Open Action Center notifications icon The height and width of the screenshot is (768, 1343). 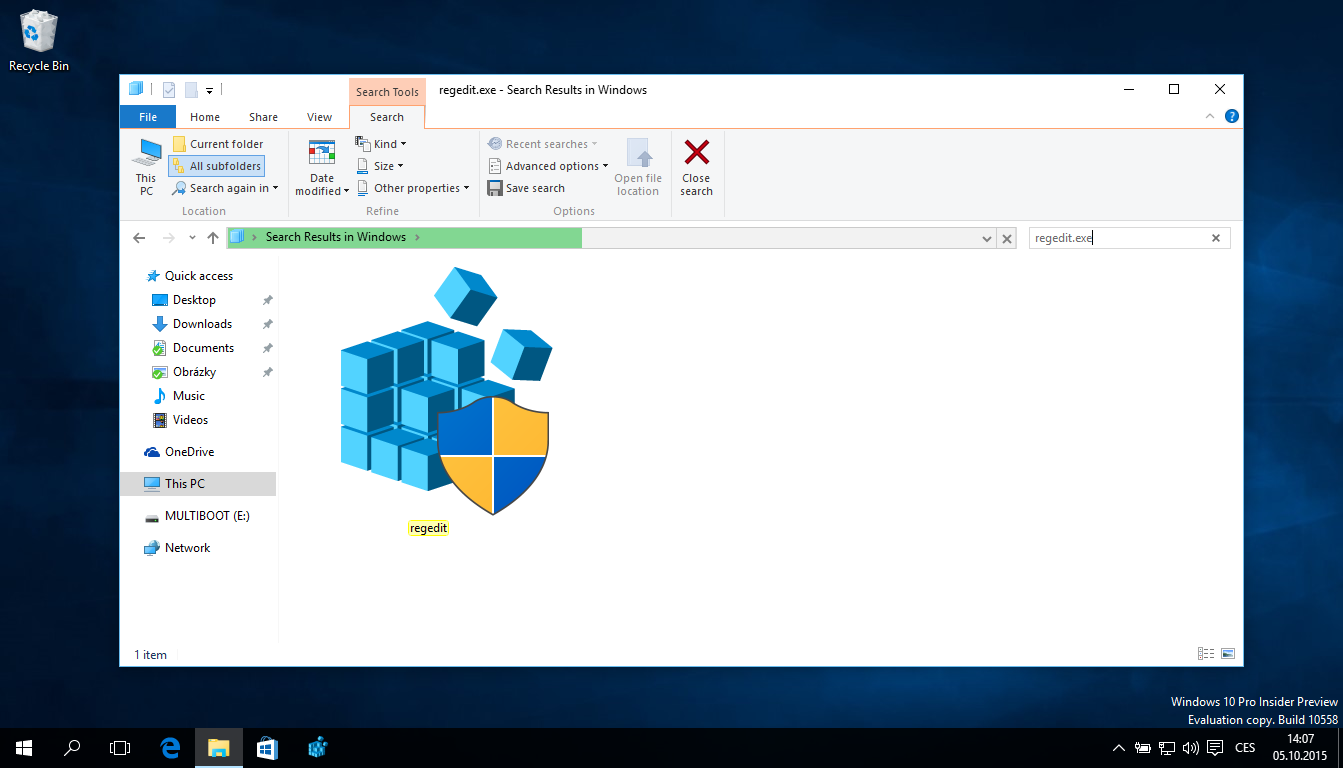(1214, 747)
